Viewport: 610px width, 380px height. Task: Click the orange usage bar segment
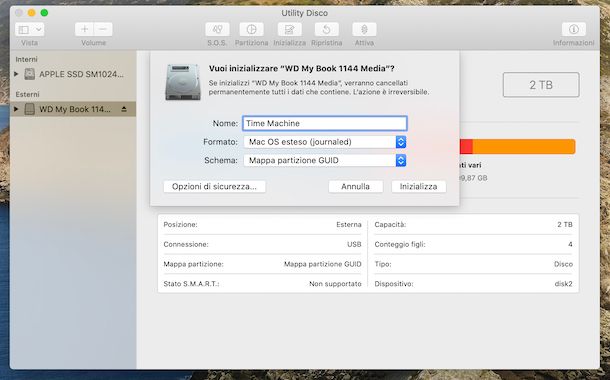pos(524,147)
